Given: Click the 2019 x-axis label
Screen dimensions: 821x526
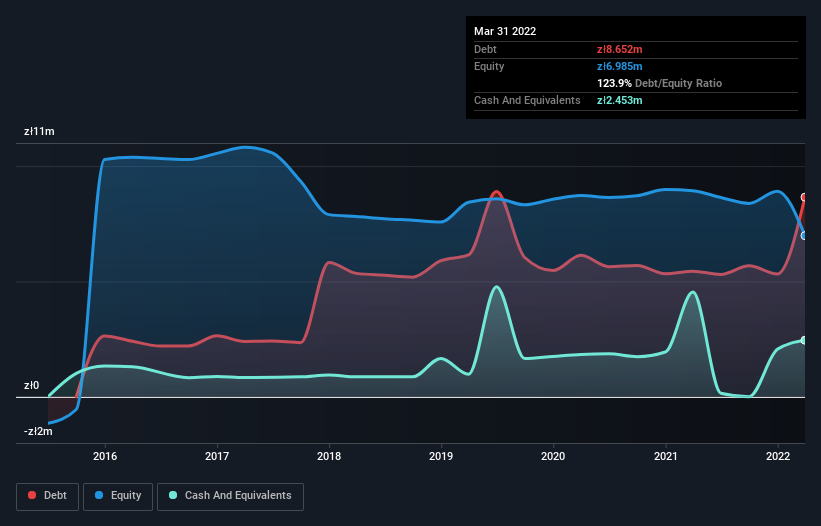Looking at the screenshot, I should 441,456.
